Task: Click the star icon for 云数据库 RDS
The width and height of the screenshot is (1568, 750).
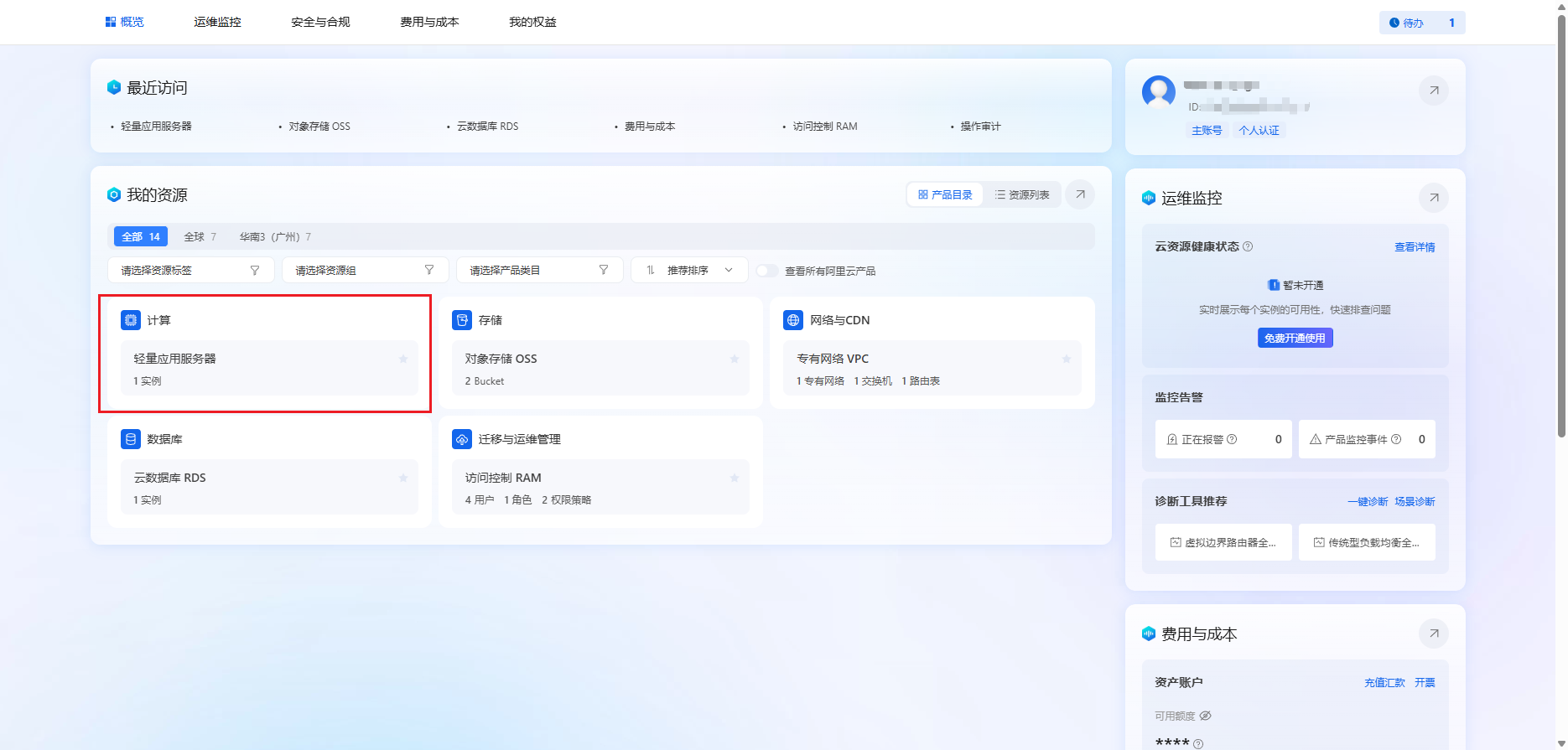Action: (x=403, y=478)
